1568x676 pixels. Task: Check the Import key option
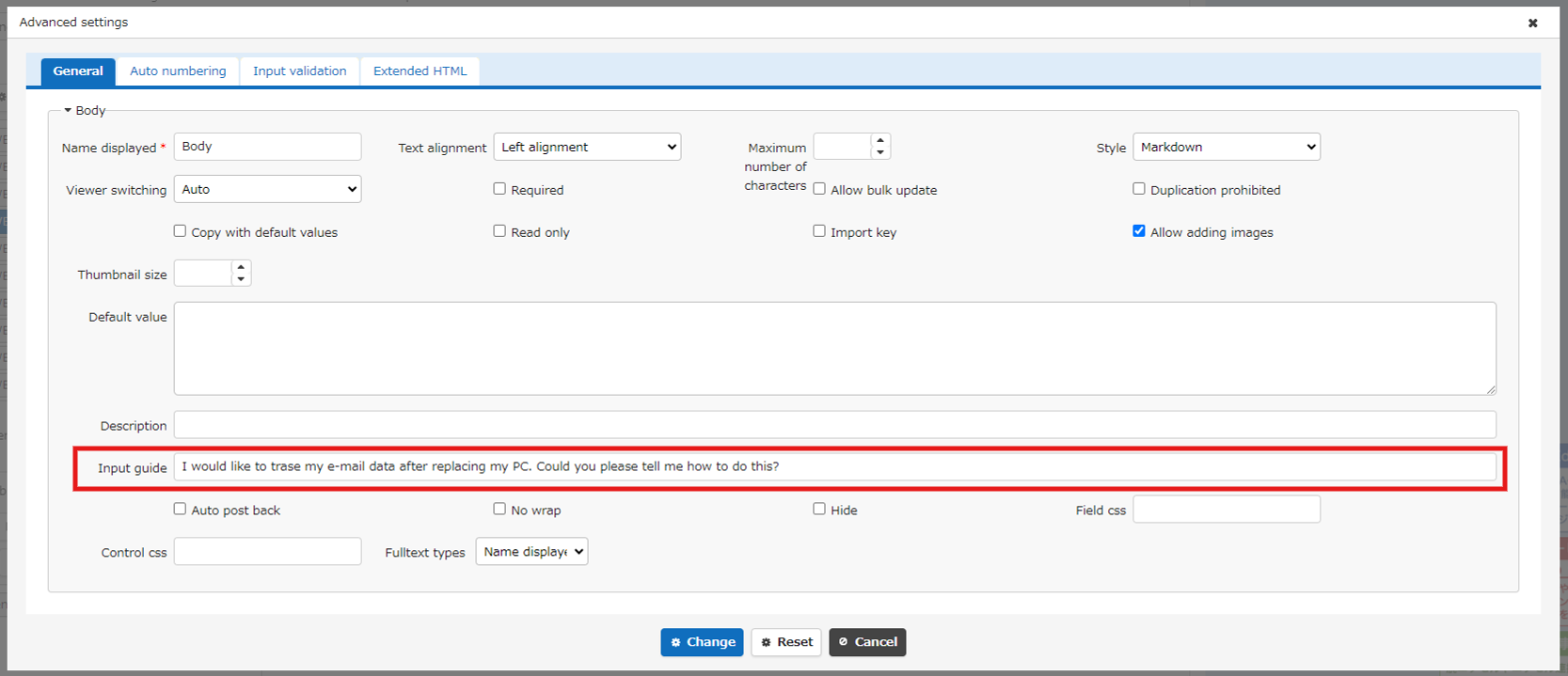click(x=819, y=231)
